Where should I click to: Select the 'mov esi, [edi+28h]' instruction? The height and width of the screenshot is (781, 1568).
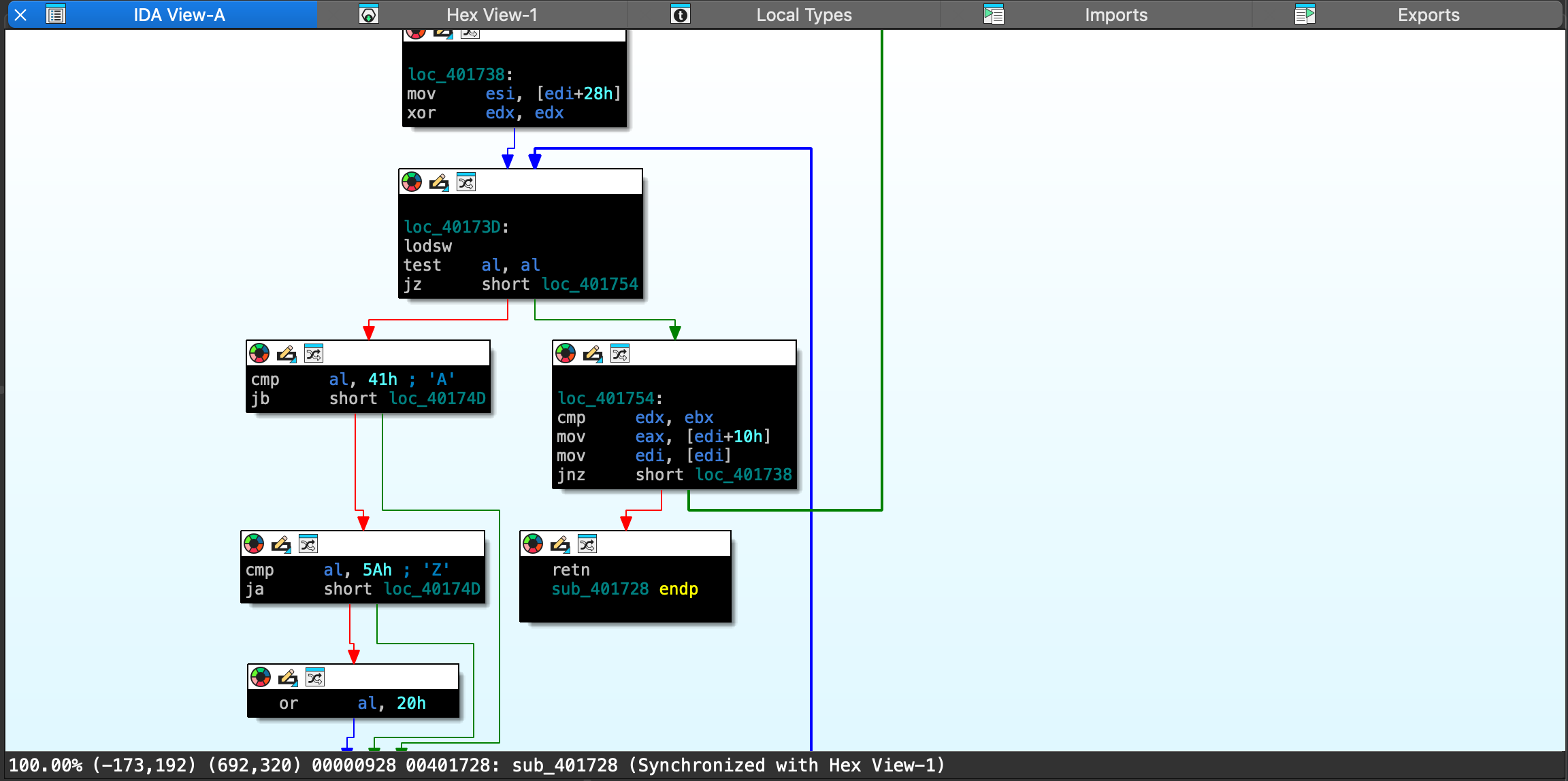[x=514, y=94]
